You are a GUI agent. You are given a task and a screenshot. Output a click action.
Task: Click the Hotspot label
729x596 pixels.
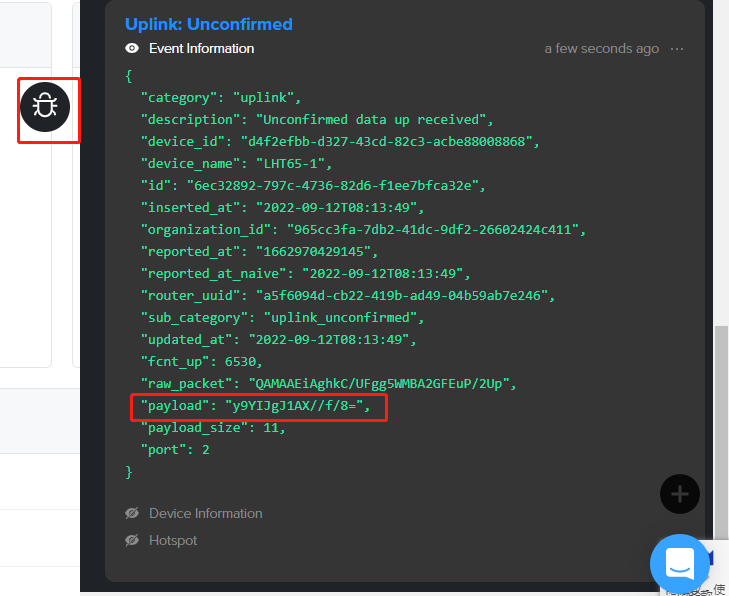click(173, 540)
